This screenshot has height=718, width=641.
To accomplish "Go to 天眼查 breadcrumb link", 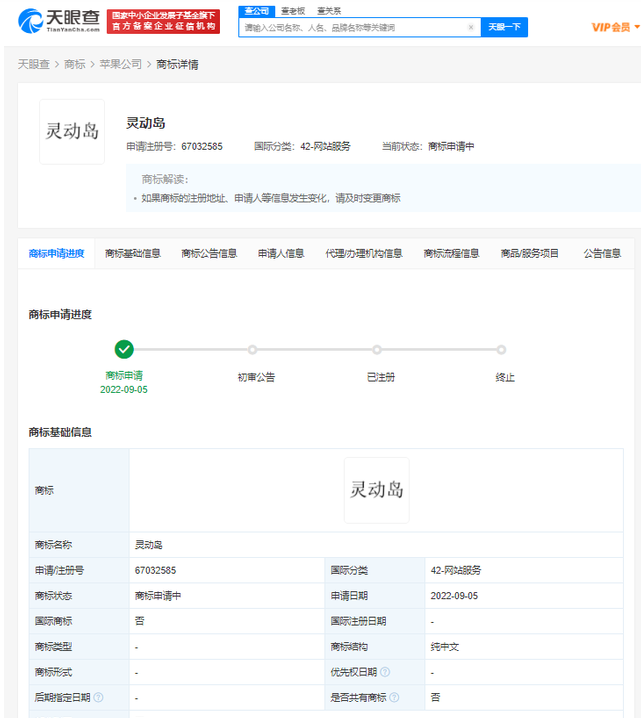I will point(34,64).
